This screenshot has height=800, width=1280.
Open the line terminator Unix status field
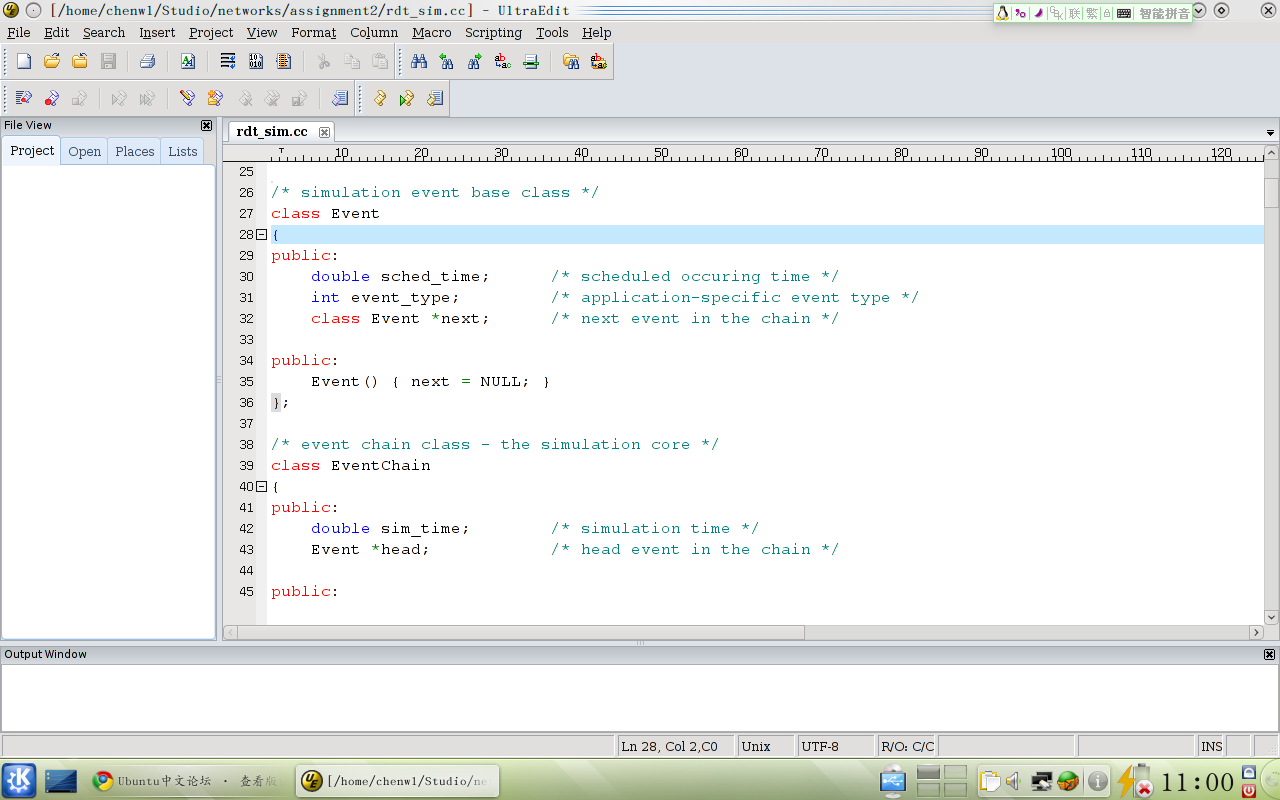coord(765,746)
